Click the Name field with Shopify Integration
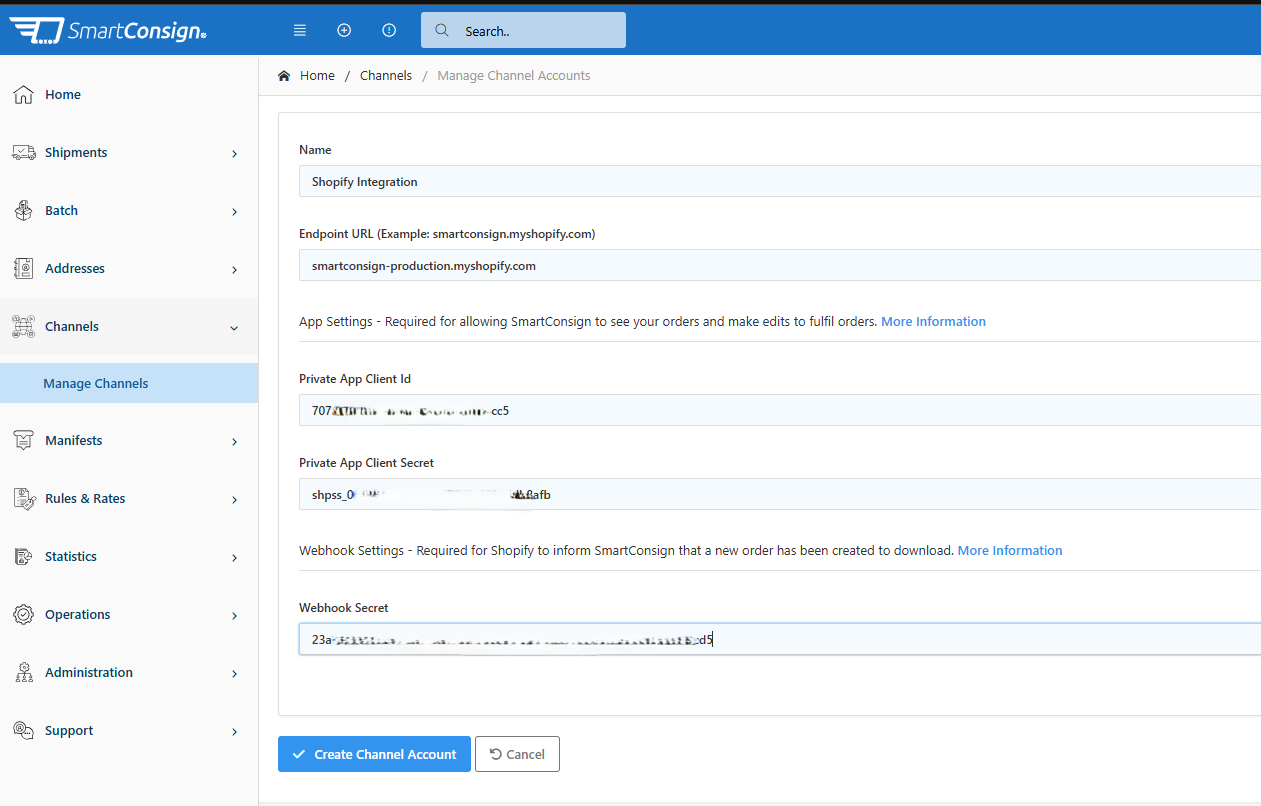 tap(780, 181)
